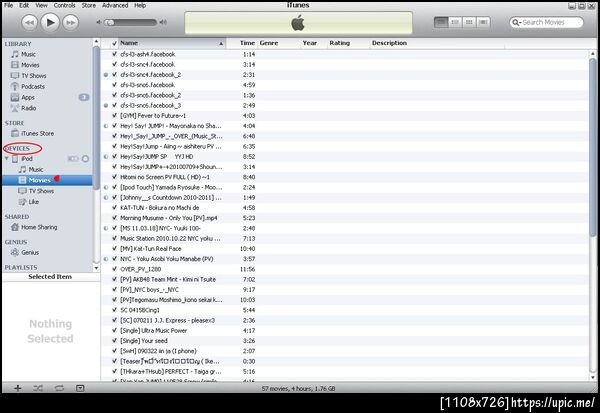600x413 pixels.
Task: Open Genius in the sidebar
Action: click(30, 252)
